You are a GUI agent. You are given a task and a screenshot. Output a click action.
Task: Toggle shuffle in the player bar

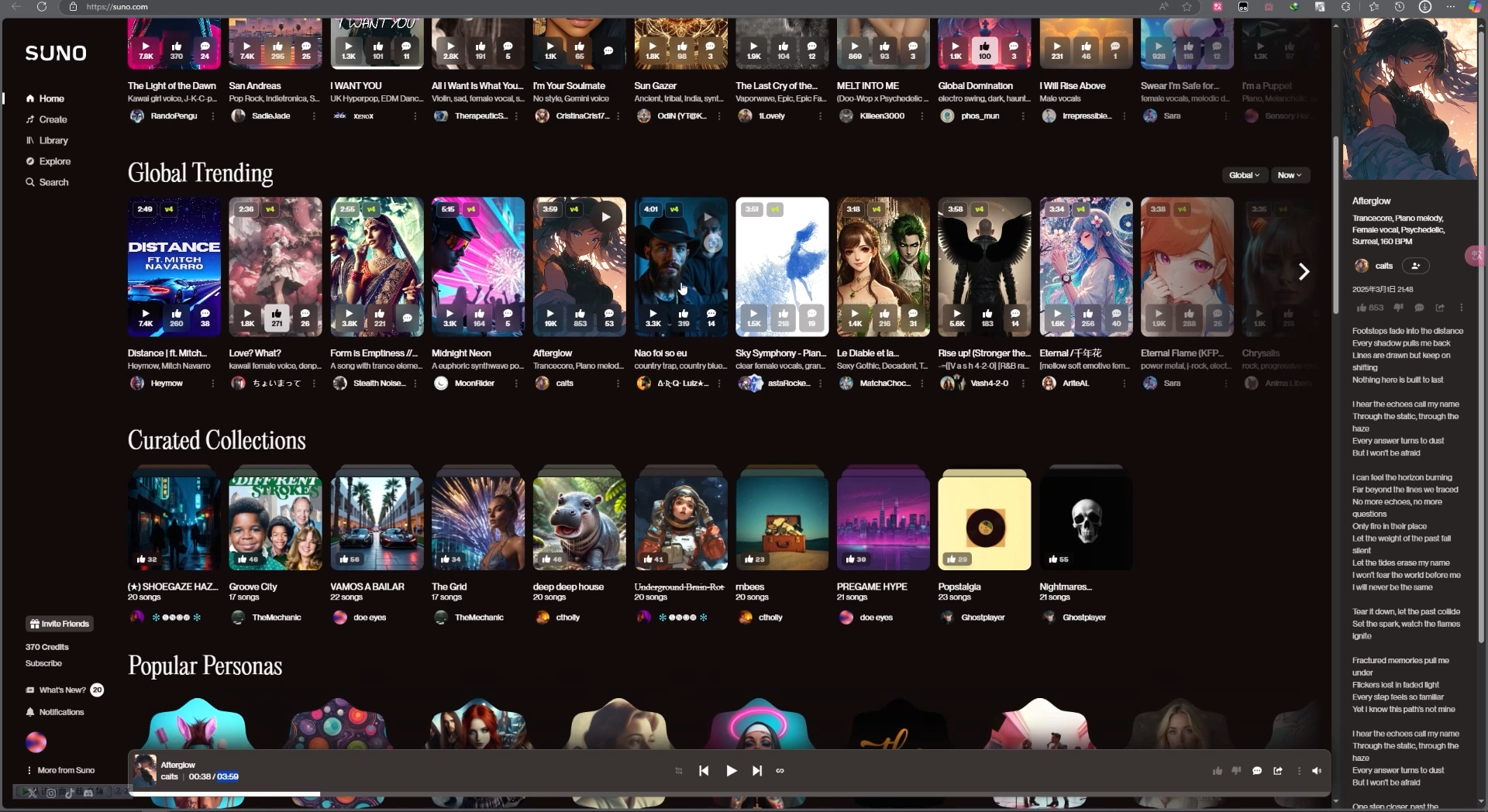pos(679,770)
